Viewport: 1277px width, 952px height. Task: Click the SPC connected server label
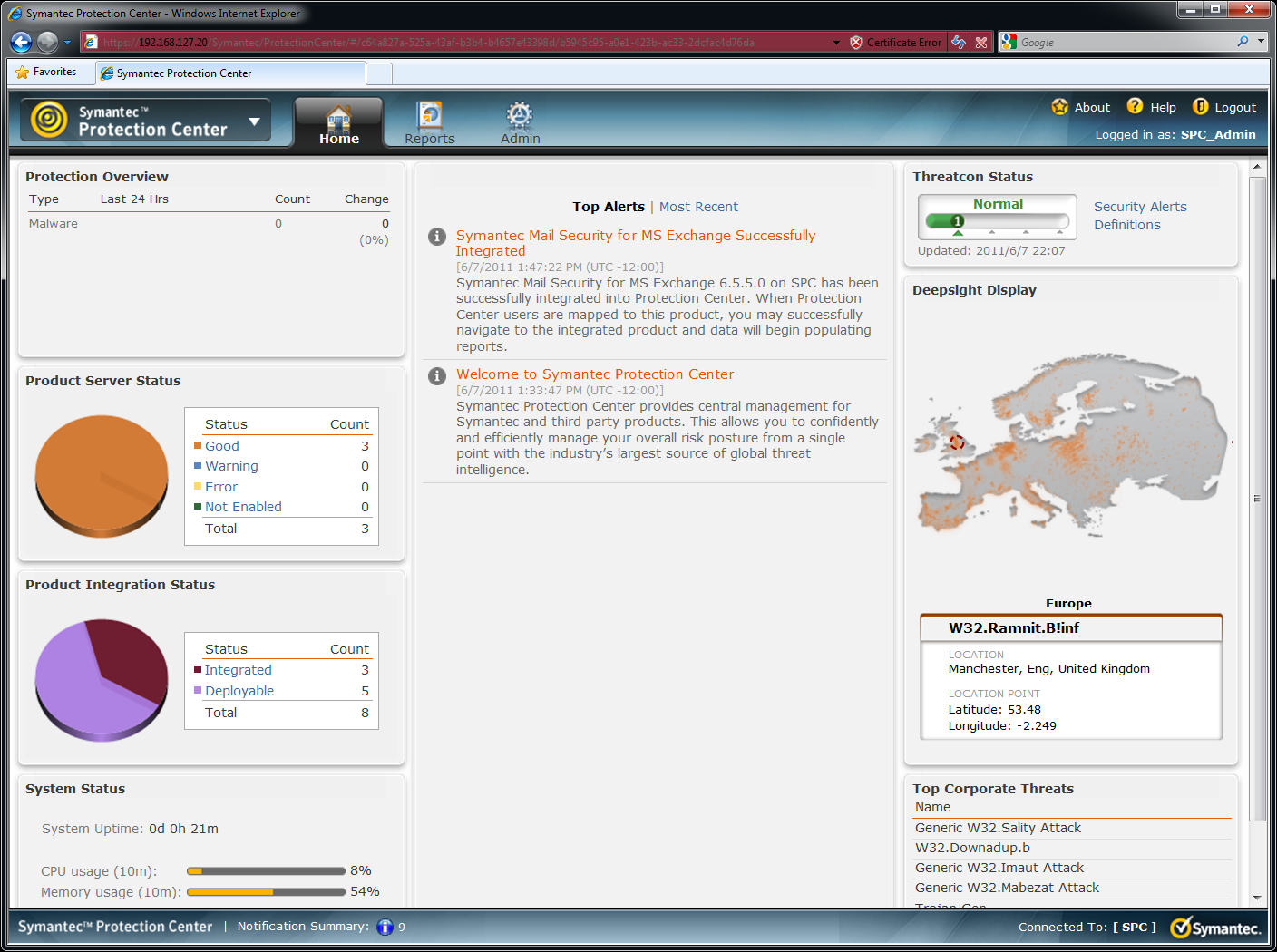coord(1135,927)
